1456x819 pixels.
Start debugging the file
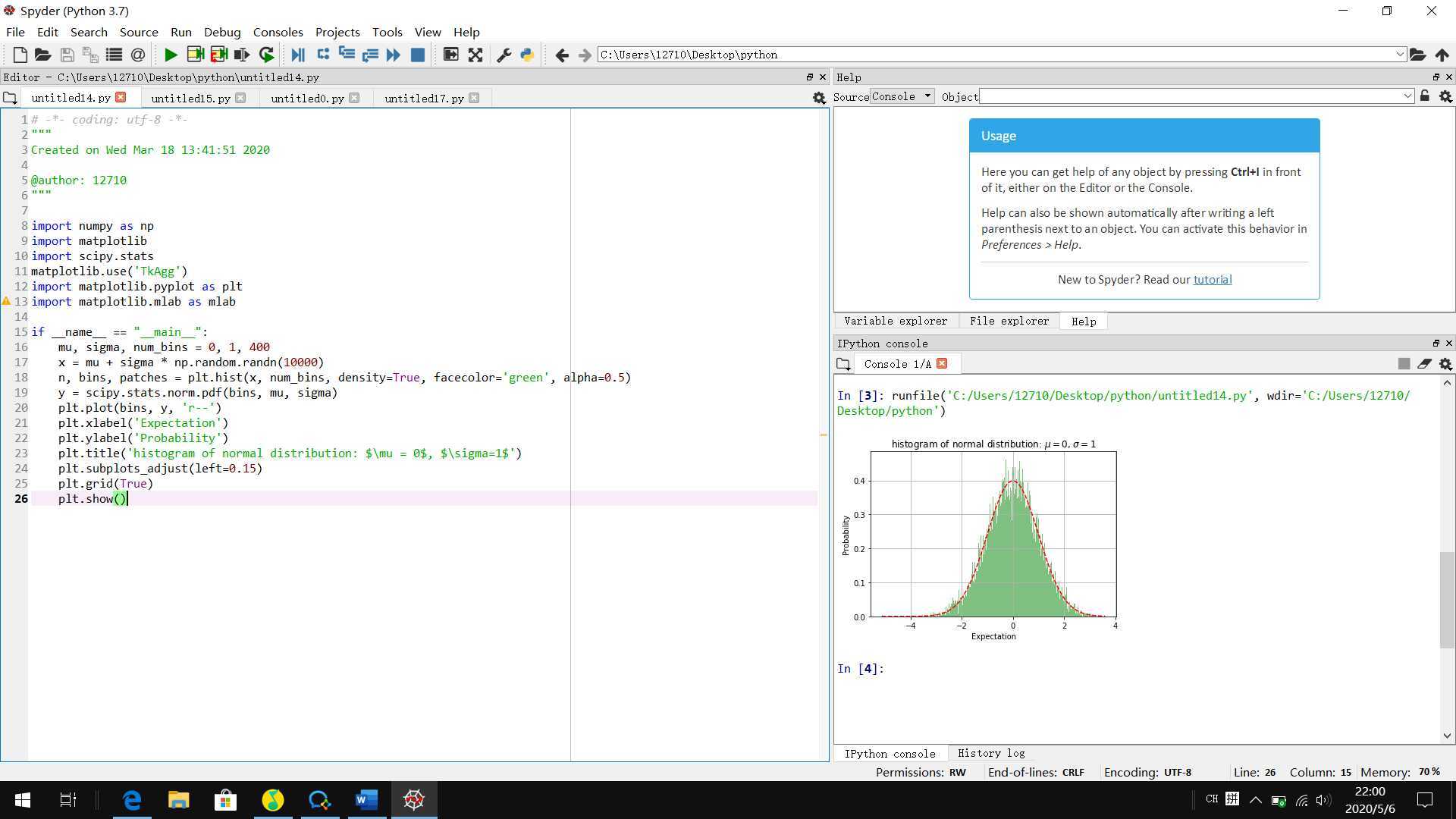298,55
